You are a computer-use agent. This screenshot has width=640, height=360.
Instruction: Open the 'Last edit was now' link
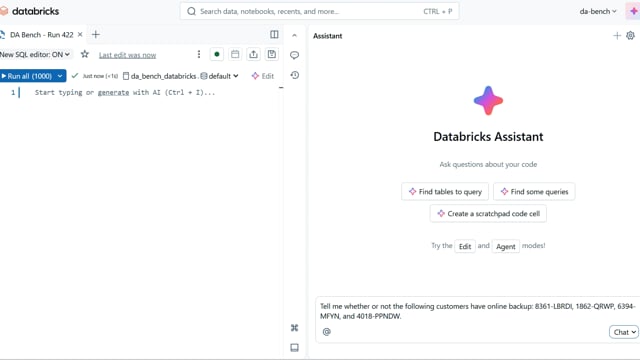[x=127, y=55]
